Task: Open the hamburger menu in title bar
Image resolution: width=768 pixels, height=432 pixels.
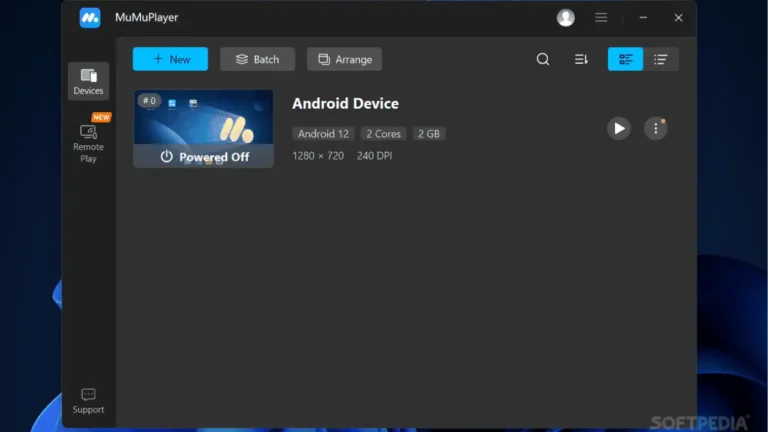Action: tap(601, 18)
